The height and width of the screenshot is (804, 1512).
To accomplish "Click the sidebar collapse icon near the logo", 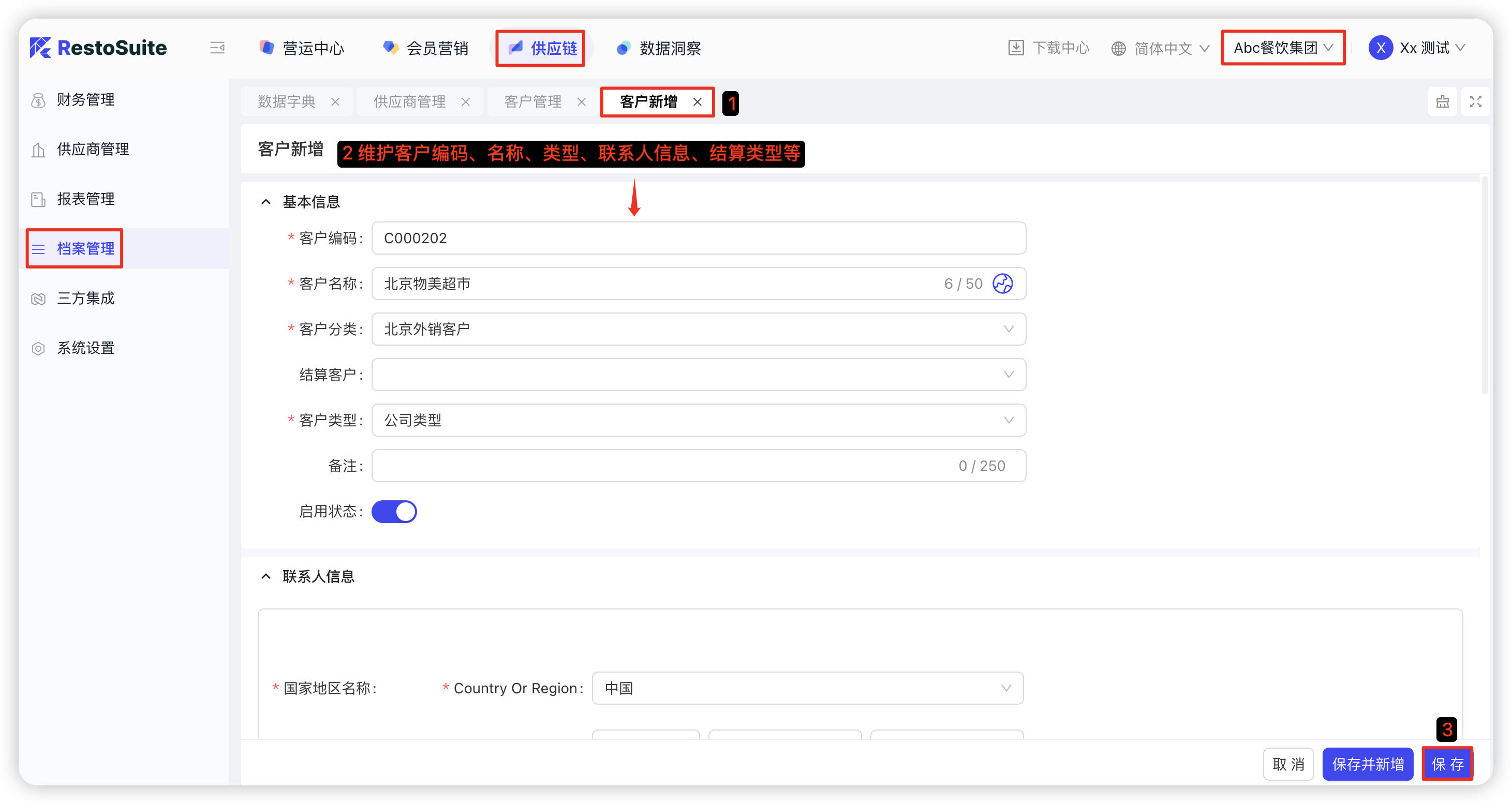I will [x=217, y=48].
